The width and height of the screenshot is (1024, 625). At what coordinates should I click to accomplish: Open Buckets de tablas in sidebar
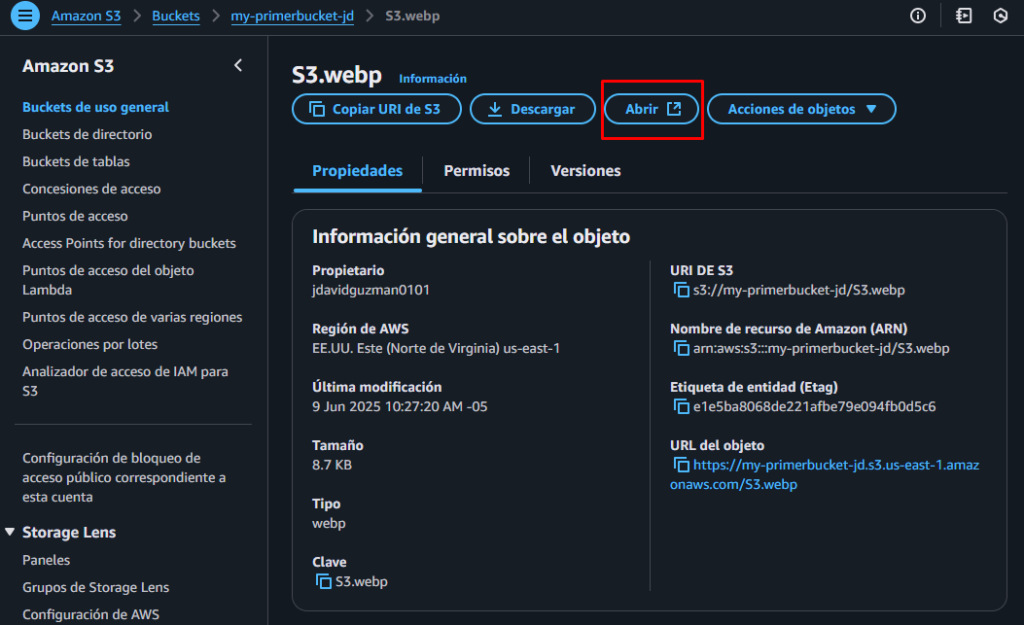[76, 162]
